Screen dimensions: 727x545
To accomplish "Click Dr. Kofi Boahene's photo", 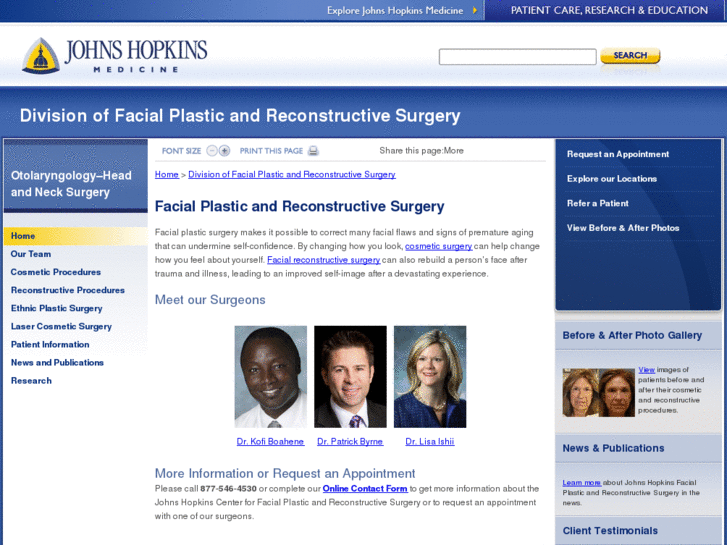I will click(x=271, y=377).
